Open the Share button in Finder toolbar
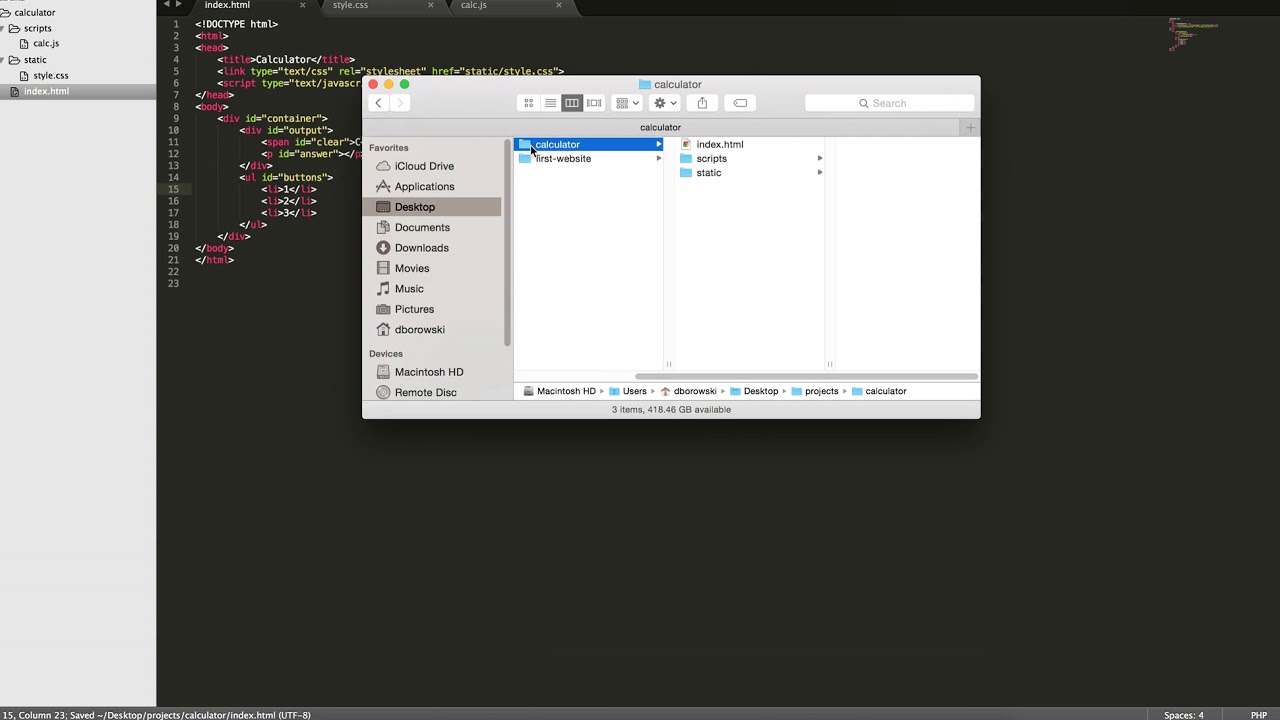Viewport: 1280px width, 720px height. [x=702, y=103]
